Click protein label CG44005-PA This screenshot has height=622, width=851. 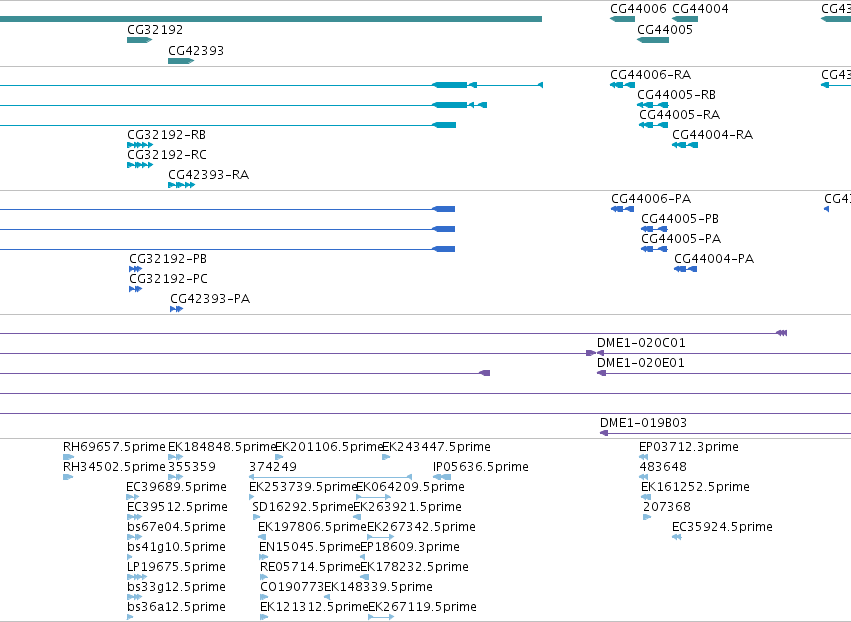click(681, 239)
